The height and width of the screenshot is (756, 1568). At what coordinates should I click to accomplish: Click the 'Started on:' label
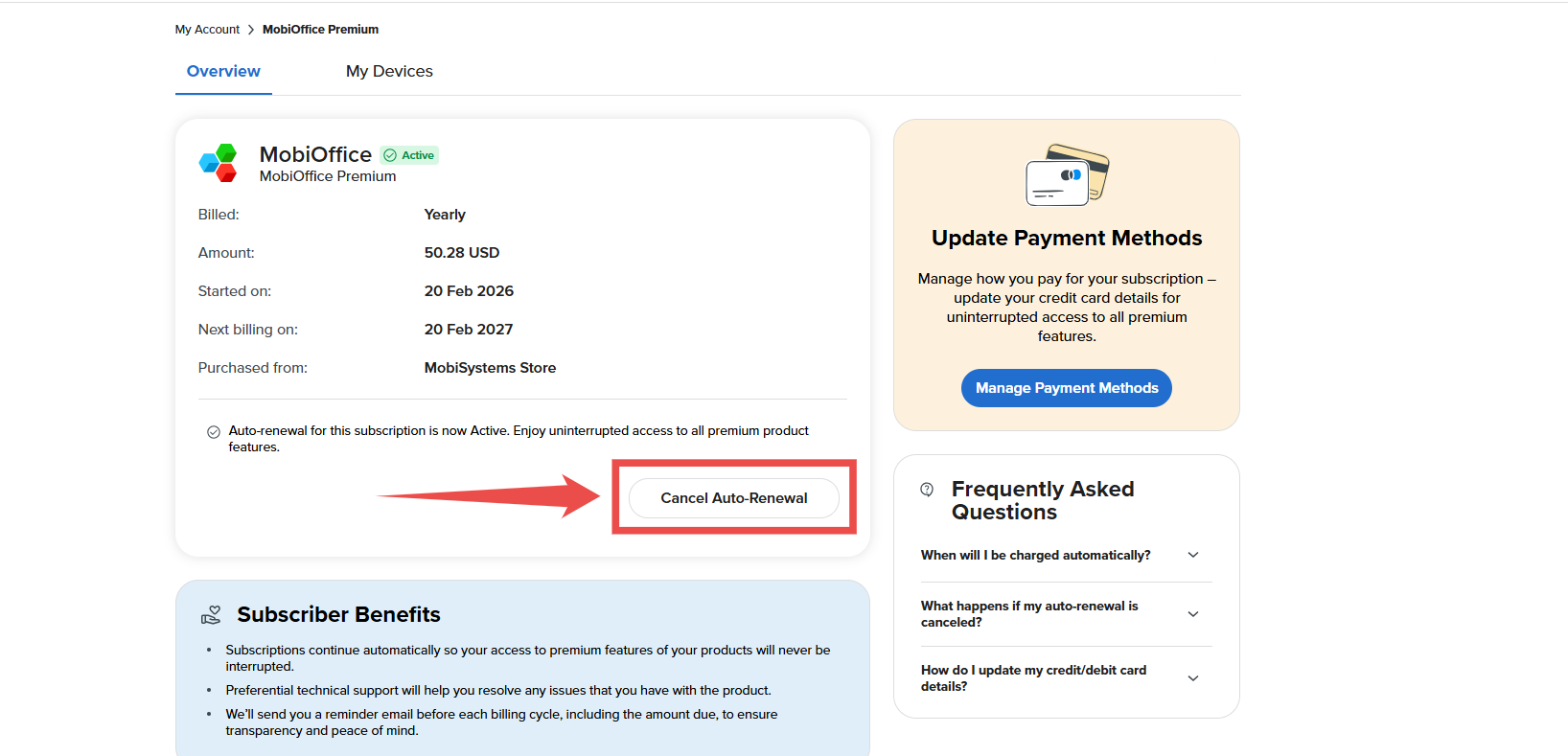click(x=235, y=291)
